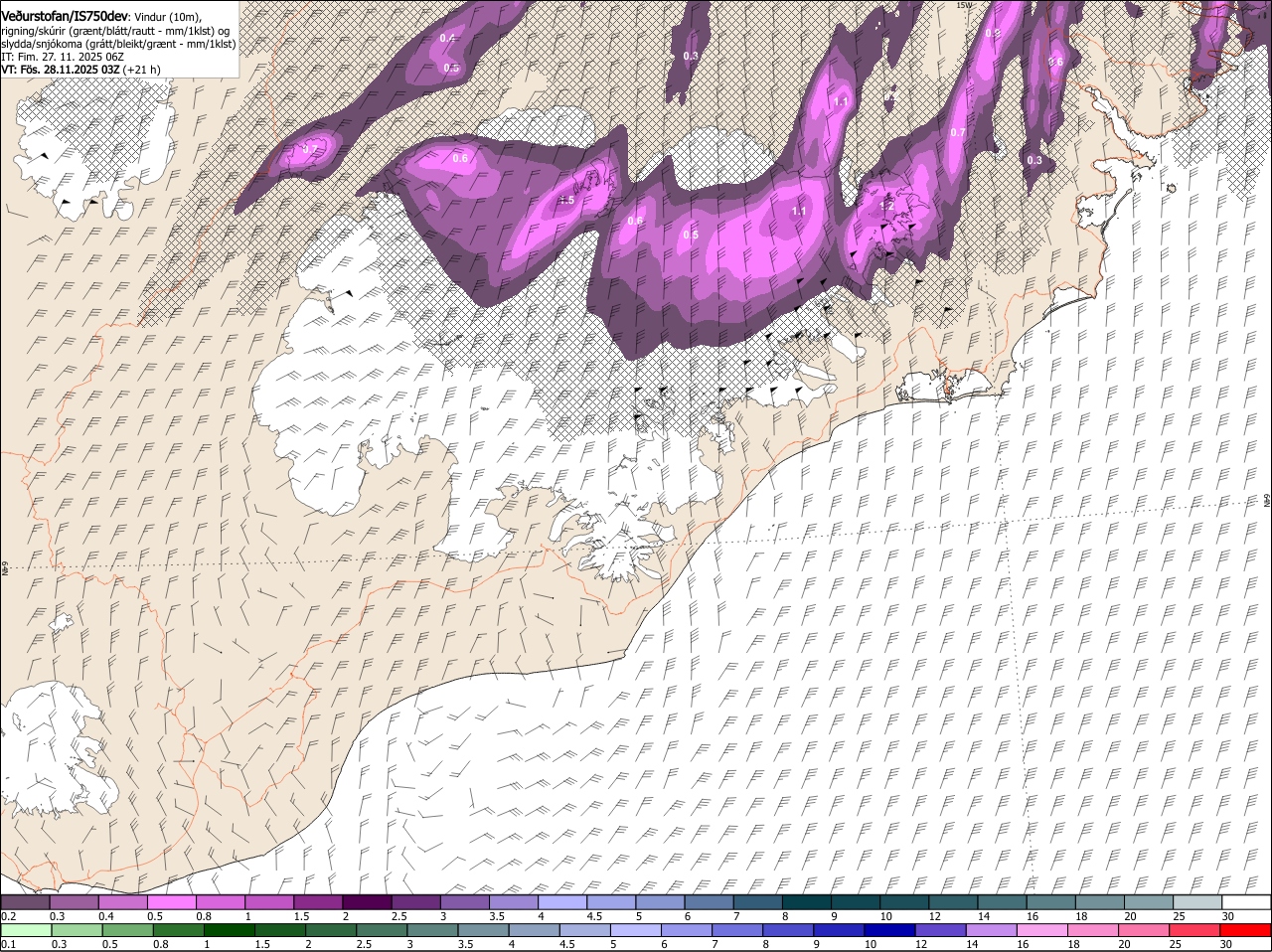Select the VT: Fös. 28.11.2025 03Z (+21 h) line
Image resolution: width=1272 pixels, height=952 pixels.
pyautogui.click(x=80, y=70)
